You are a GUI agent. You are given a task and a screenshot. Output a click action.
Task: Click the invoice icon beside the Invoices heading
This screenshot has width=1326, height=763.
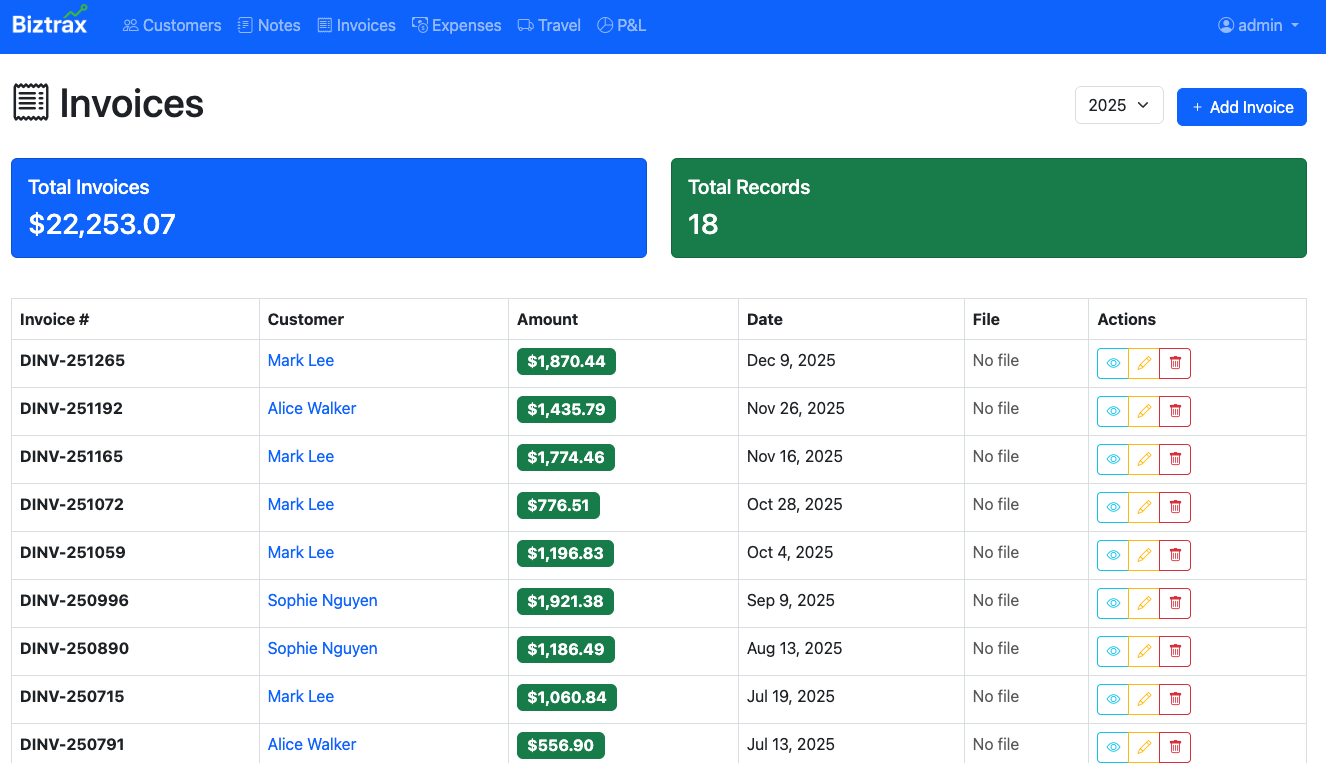(x=31, y=101)
